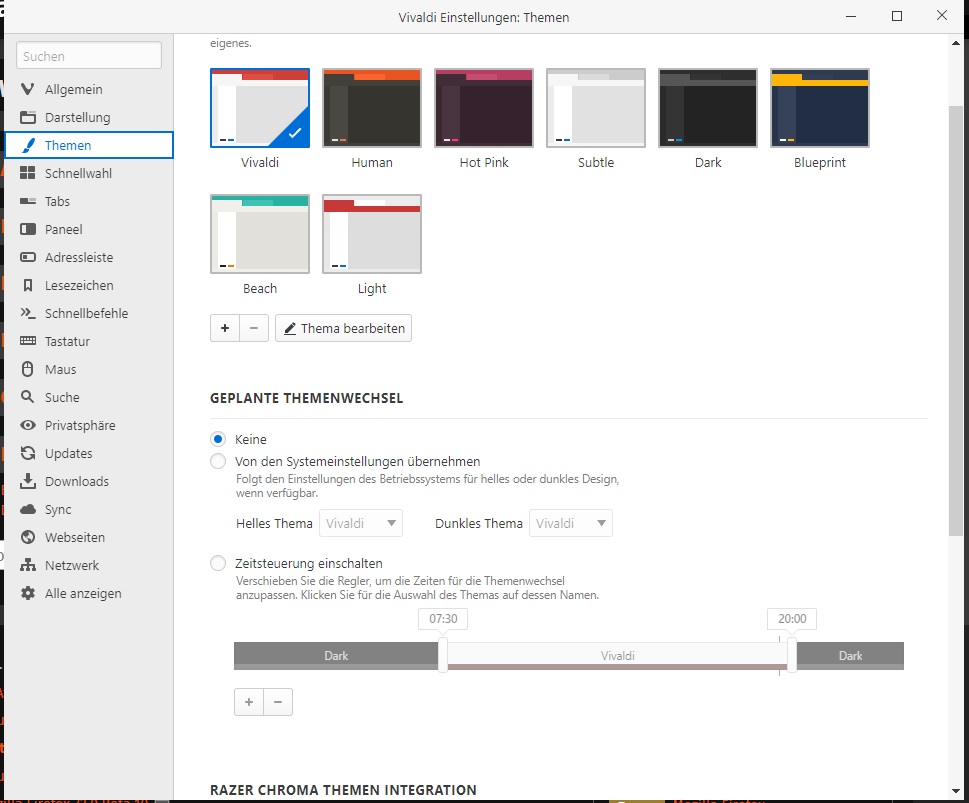Image resolution: width=969 pixels, height=803 pixels.
Task: Click the Darstellung window icon
Action: pos(28,117)
